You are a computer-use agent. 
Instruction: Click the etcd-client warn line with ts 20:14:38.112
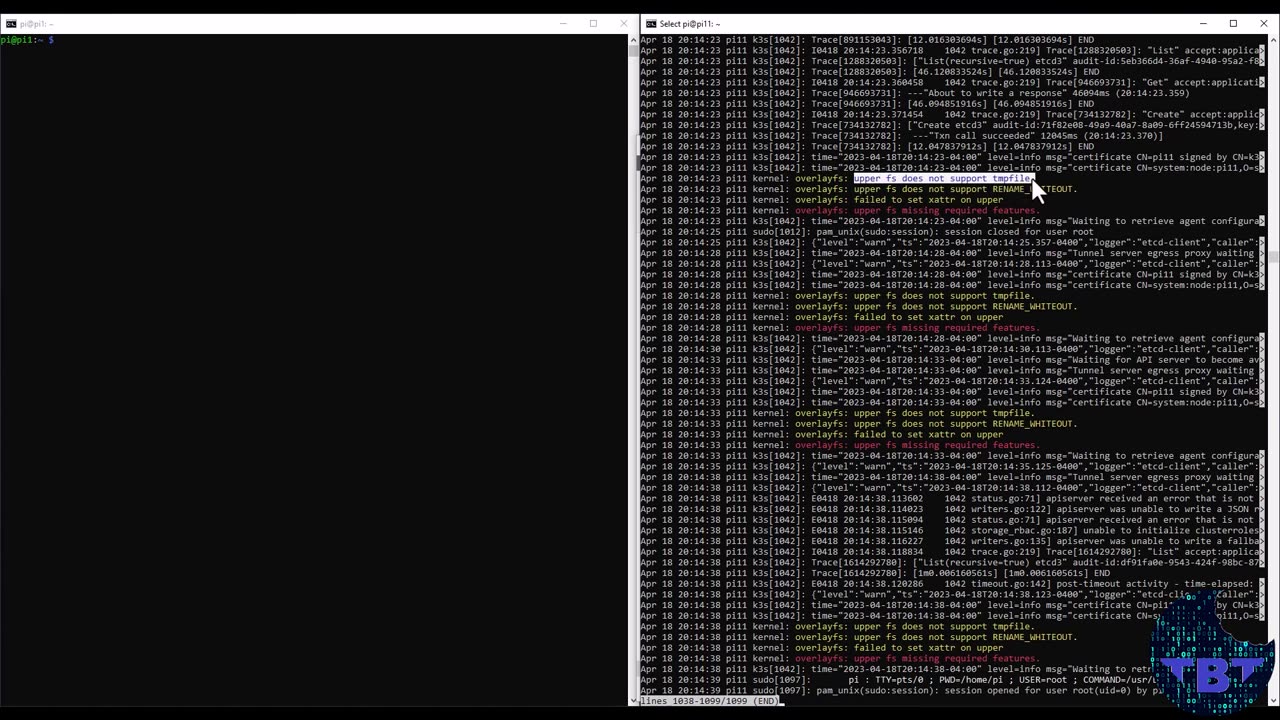point(952,488)
